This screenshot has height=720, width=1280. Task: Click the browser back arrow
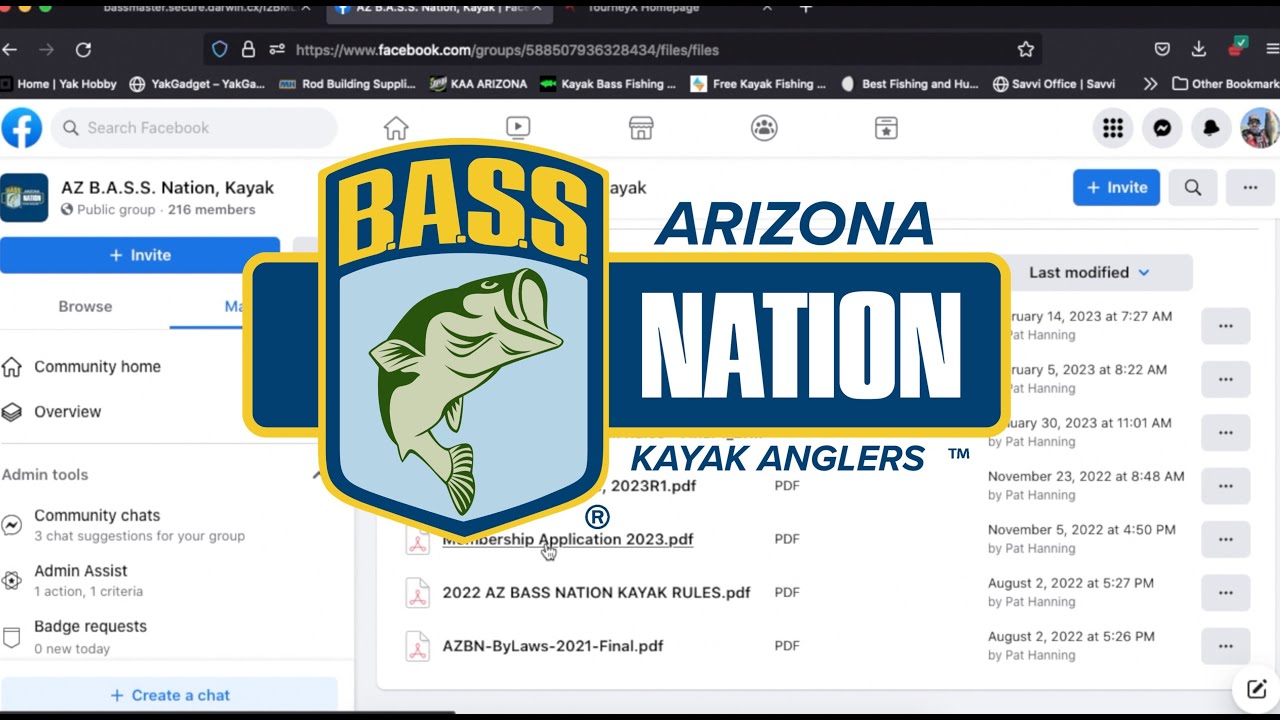11,49
